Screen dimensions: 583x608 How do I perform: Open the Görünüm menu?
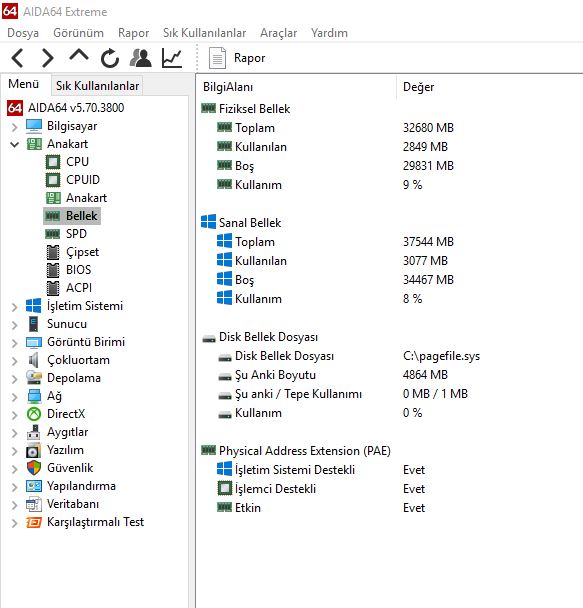pos(78,33)
